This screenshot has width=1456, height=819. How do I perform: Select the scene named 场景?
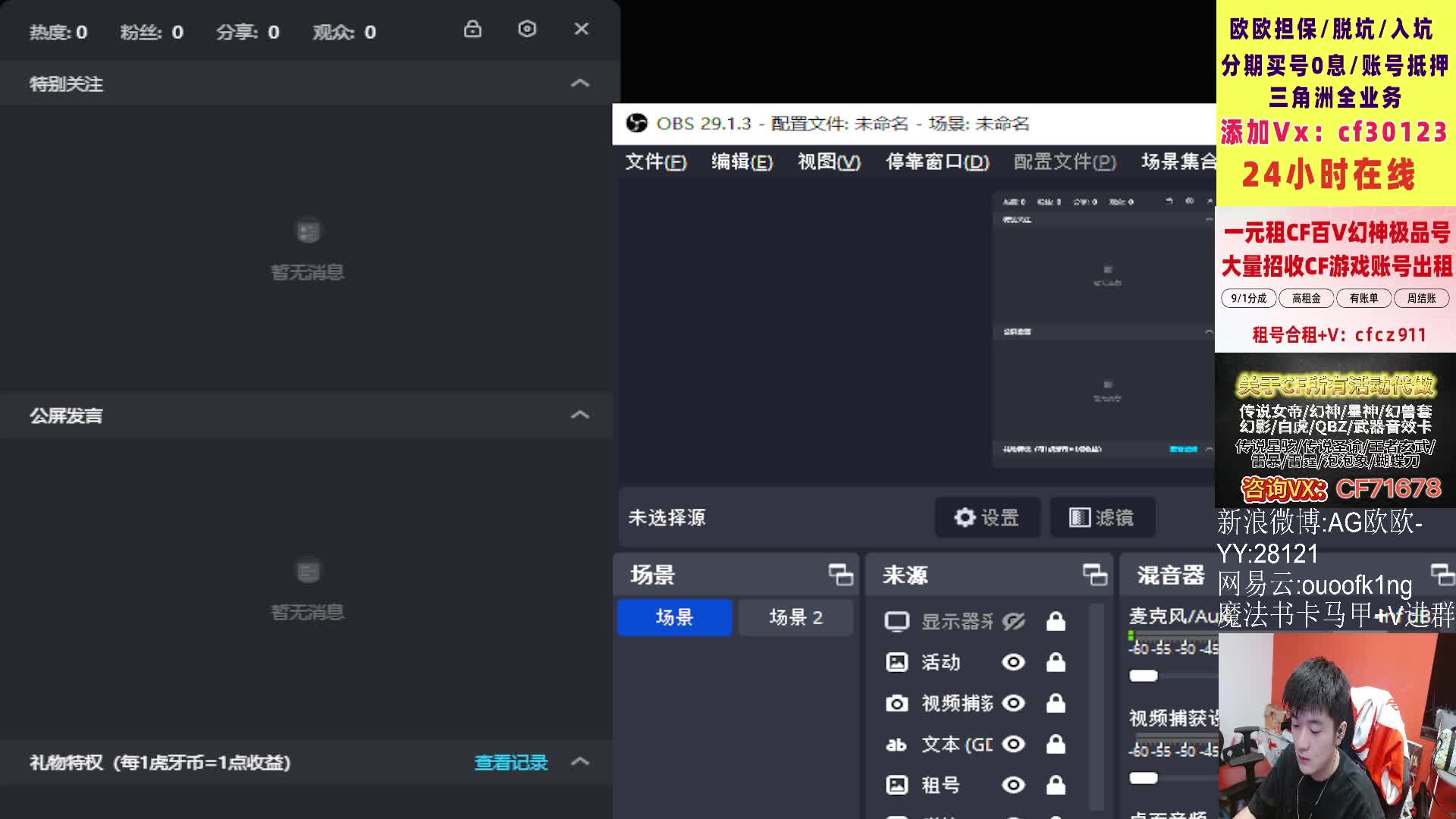pyautogui.click(x=674, y=617)
